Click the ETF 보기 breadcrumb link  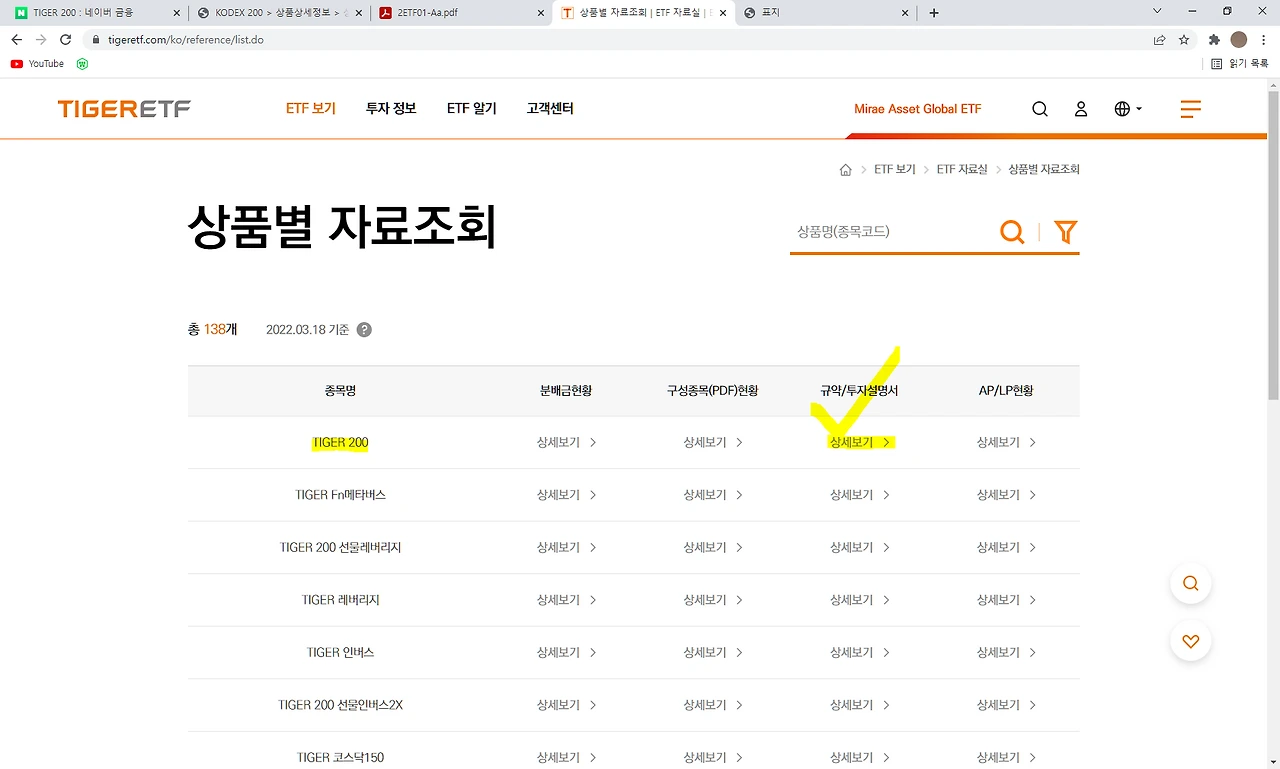(895, 170)
